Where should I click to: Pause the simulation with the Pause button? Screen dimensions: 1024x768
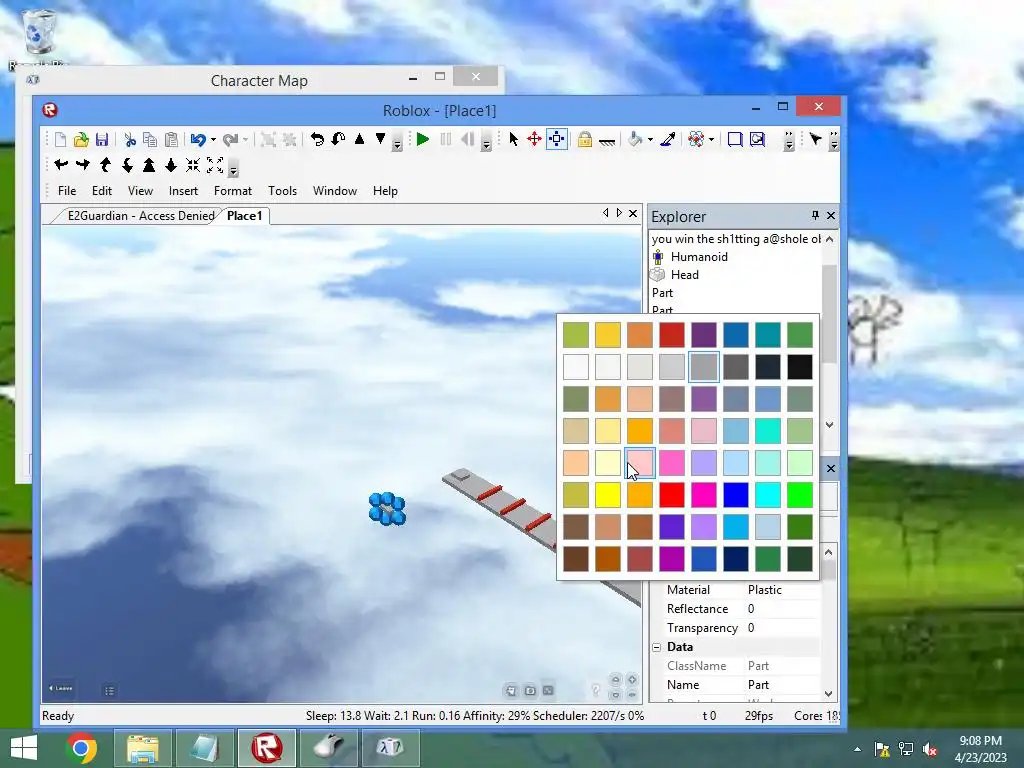point(446,139)
